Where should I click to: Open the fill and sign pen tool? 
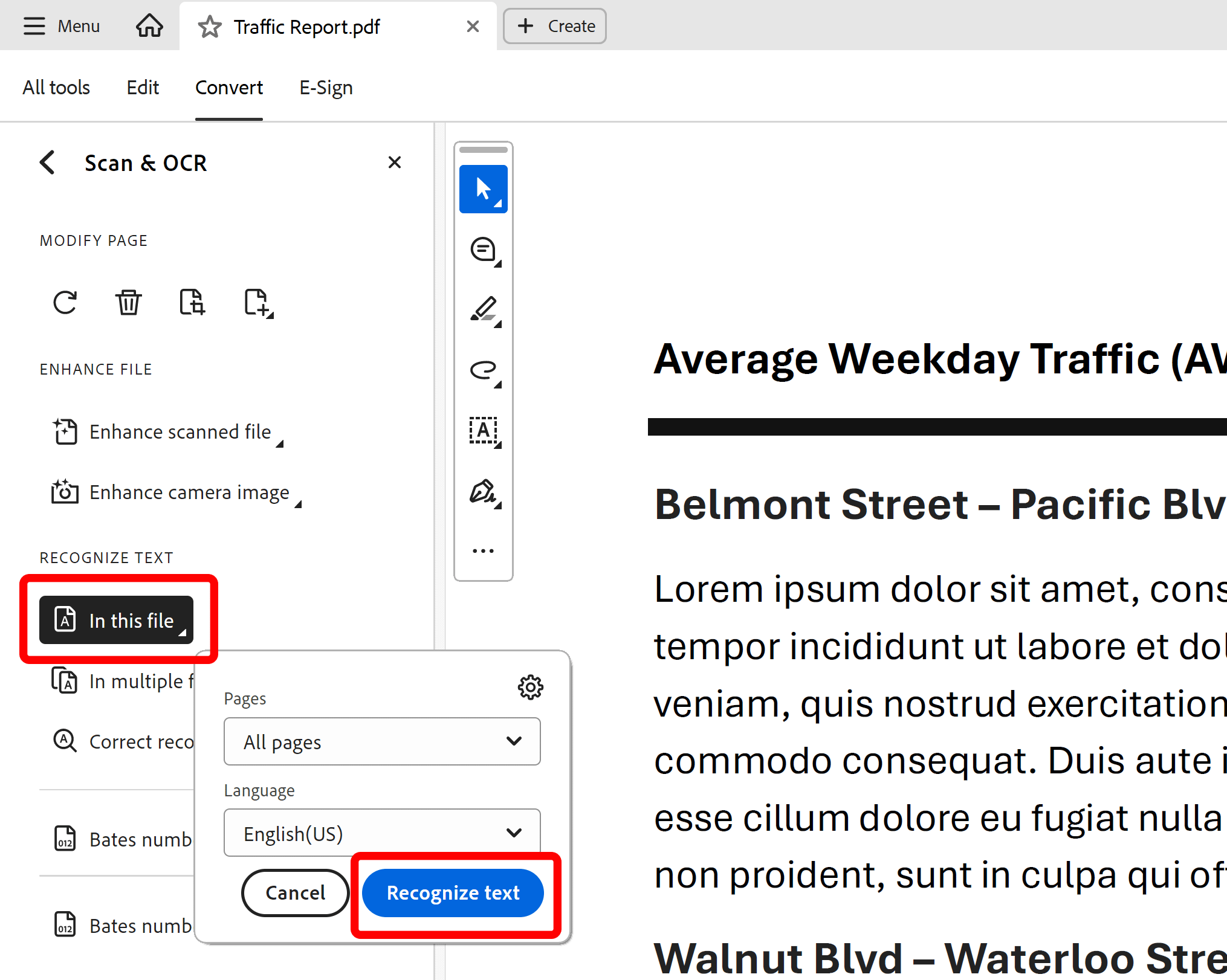(483, 491)
